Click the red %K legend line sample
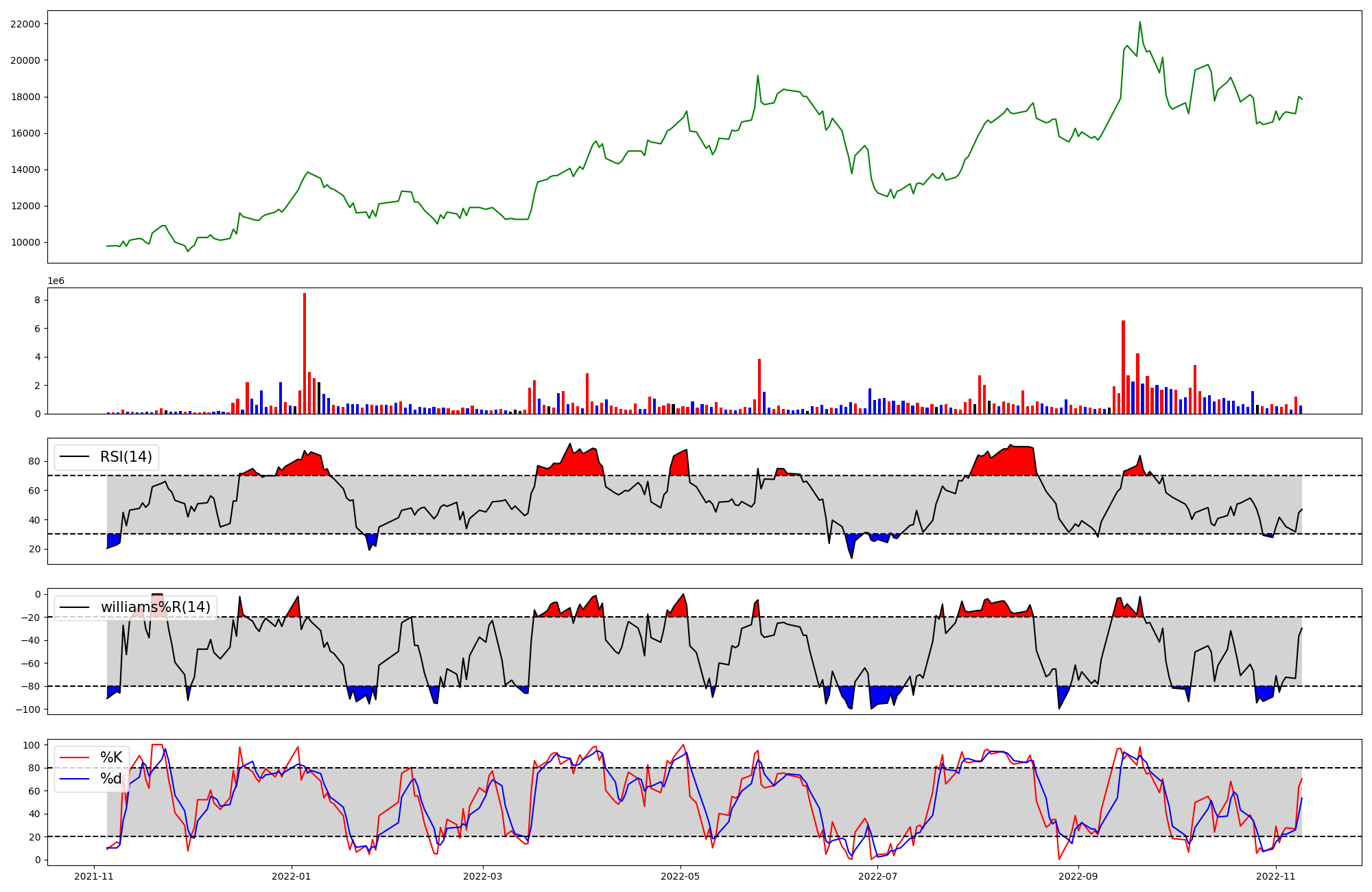The image size is (1372, 892). pyautogui.click(x=75, y=758)
